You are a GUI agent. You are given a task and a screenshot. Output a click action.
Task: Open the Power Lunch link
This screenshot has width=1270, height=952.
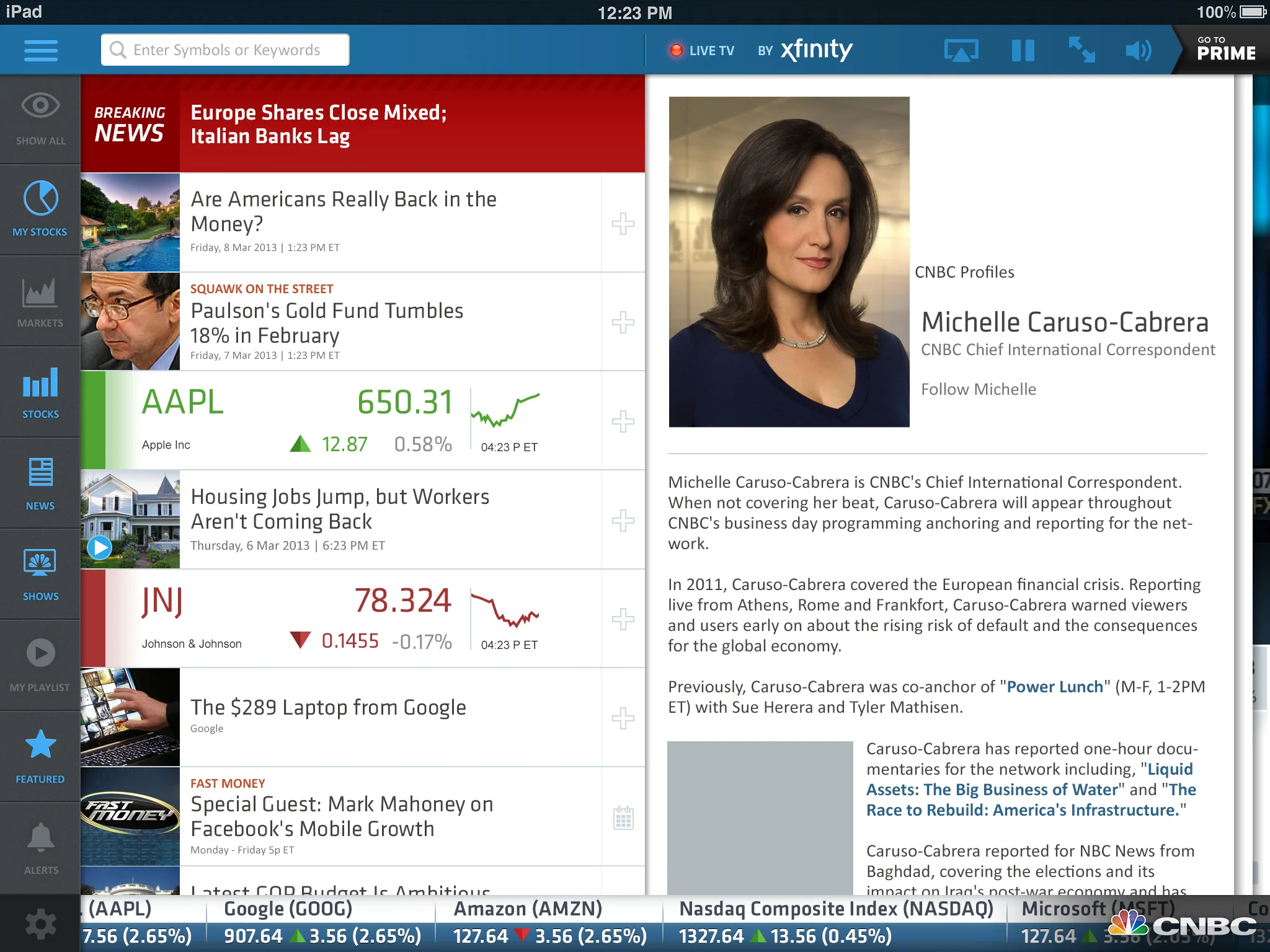[x=1055, y=687]
